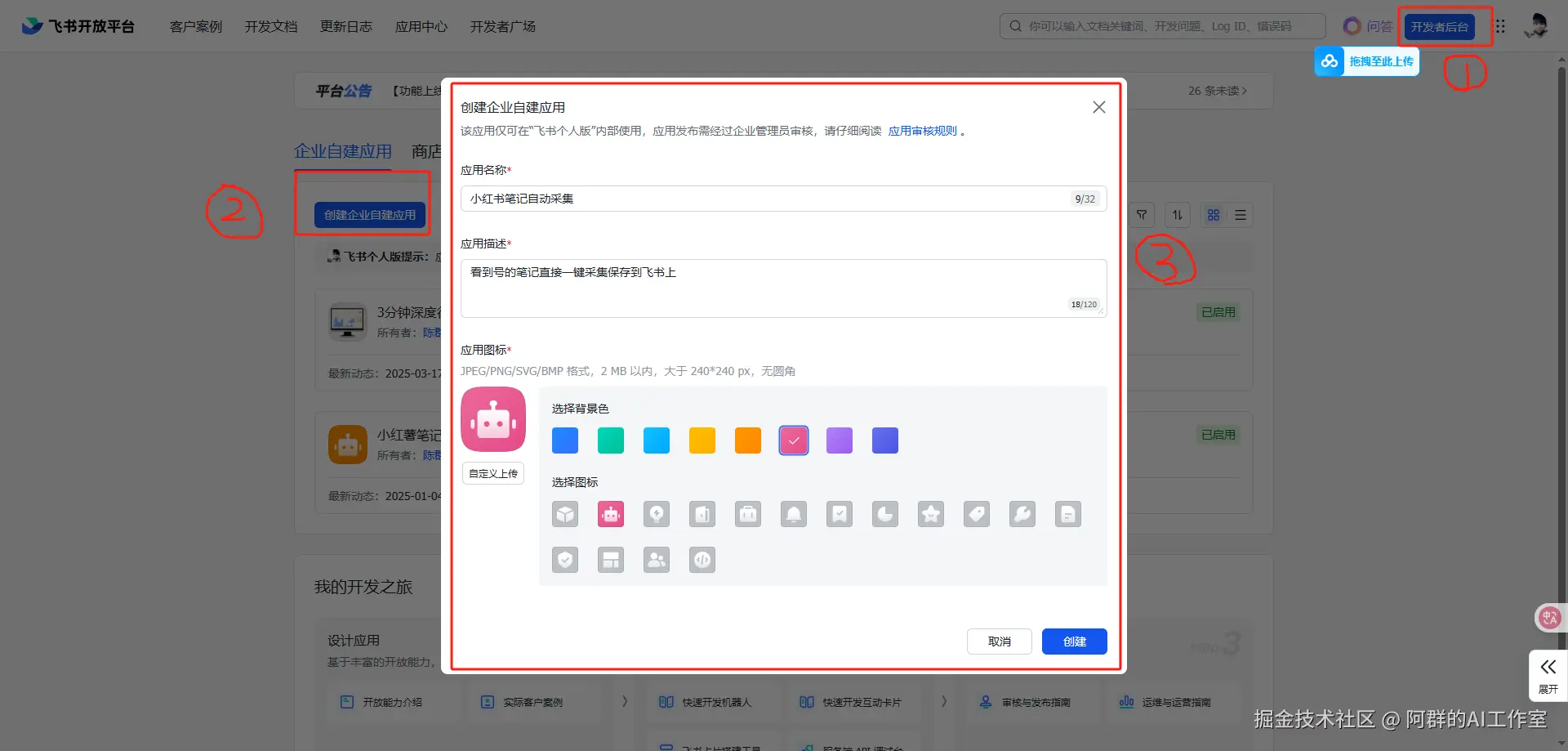
Task: Open 快速开发互动卡片 guide link
Action: point(851,702)
